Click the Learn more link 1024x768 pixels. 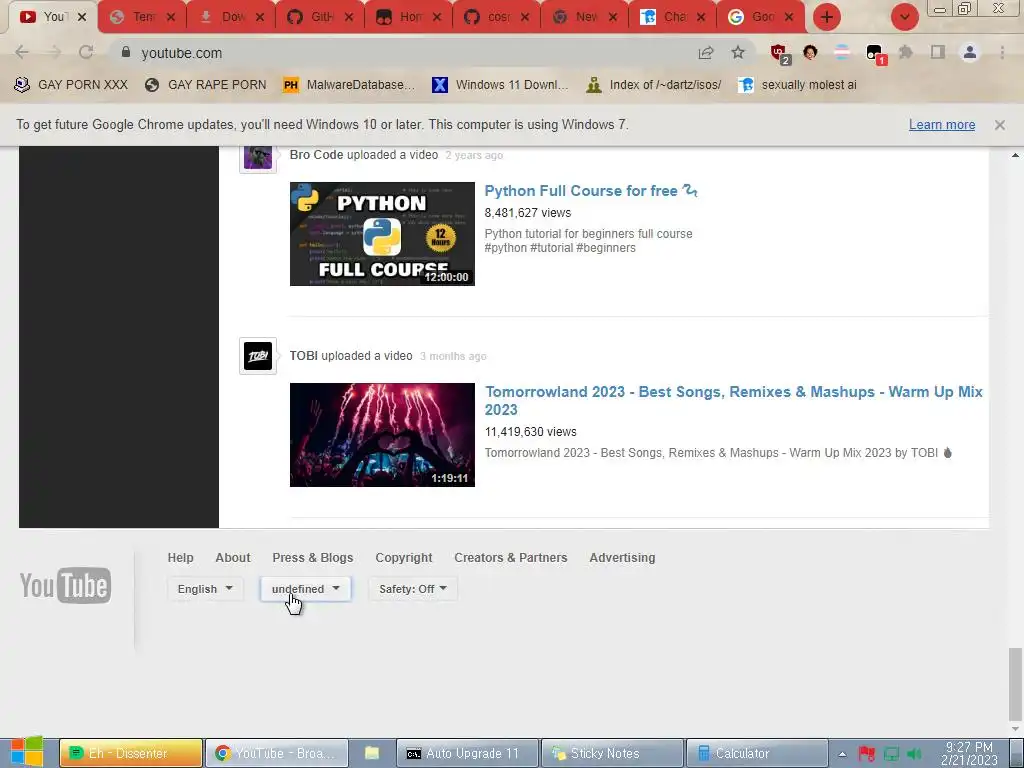(x=942, y=125)
